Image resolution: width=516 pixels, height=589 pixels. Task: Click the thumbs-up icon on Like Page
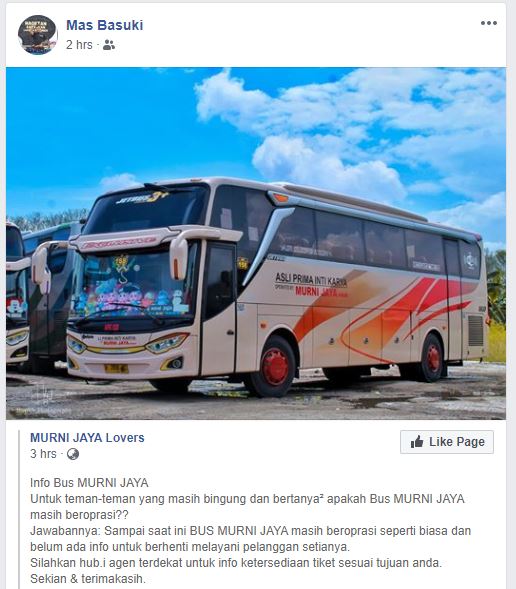[417, 442]
